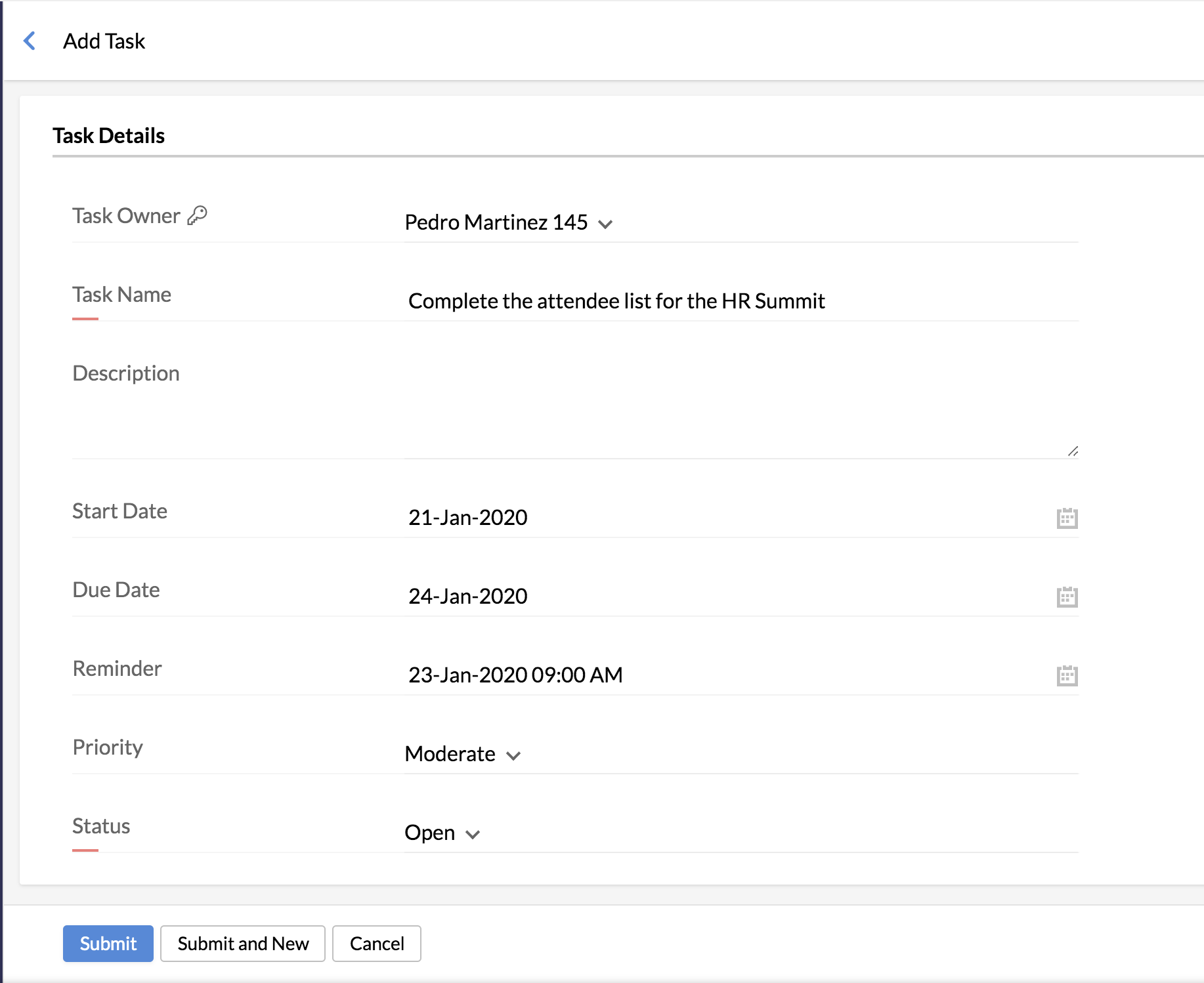Open the Start Date calendar picker icon
1204x983 pixels.
(1067, 518)
